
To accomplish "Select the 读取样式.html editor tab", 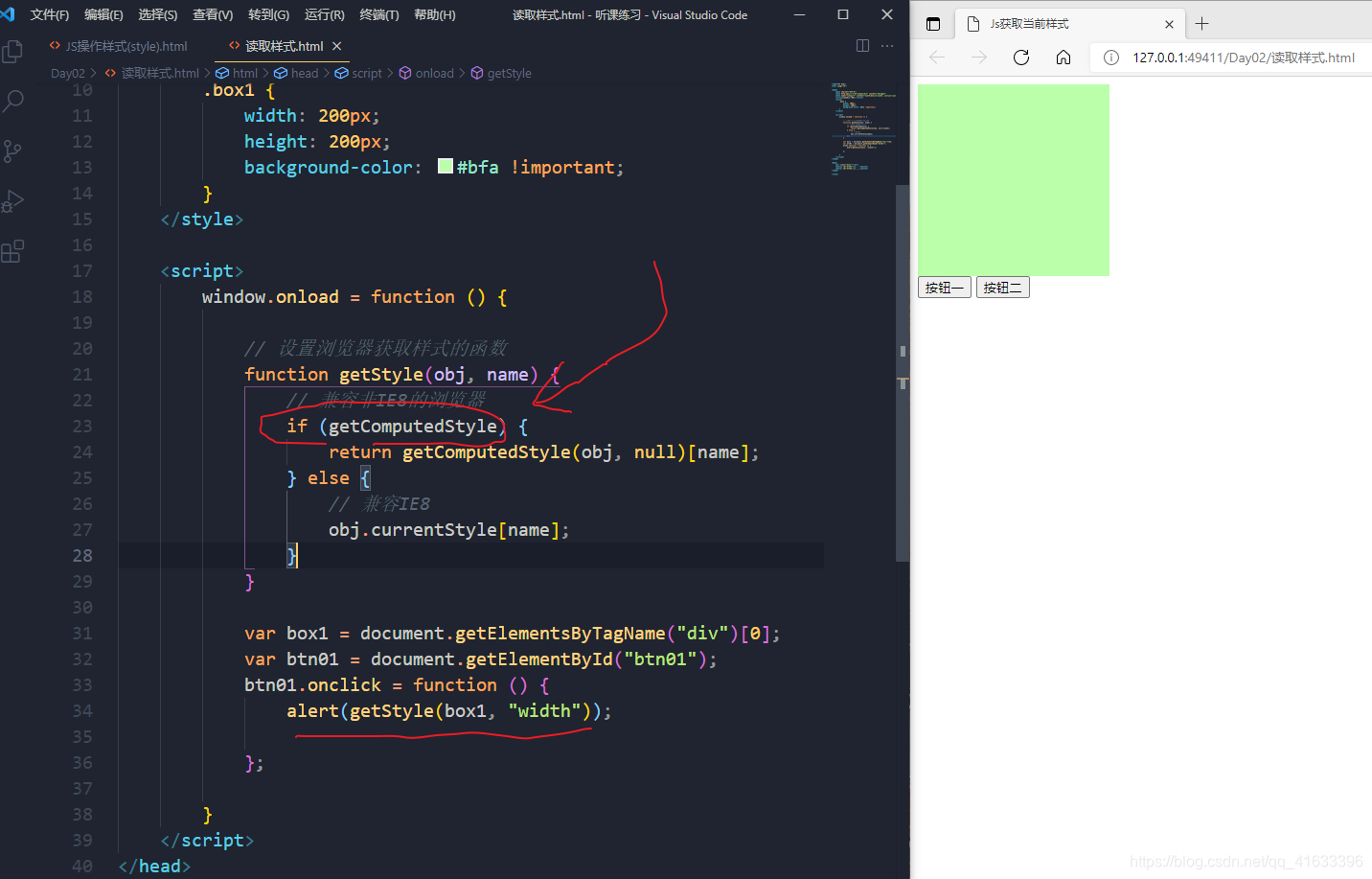I will 285,46.
